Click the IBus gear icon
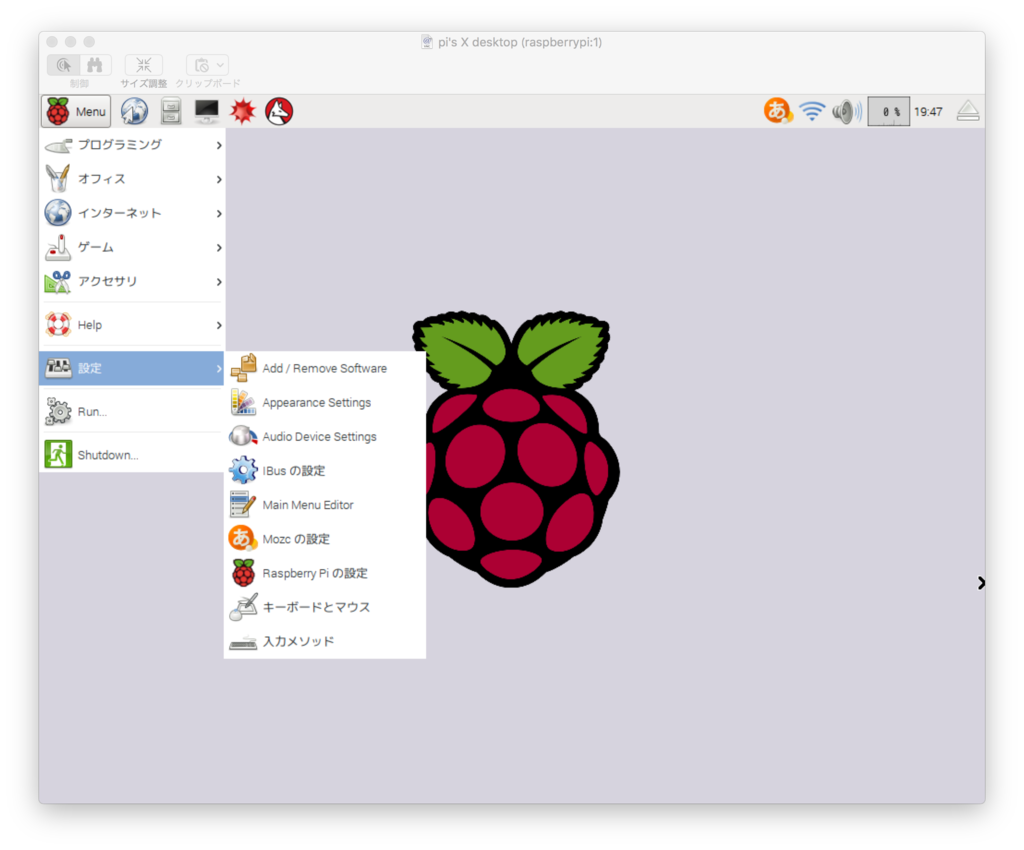Image resolution: width=1024 pixels, height=850 pixels. pyautogui.click(x=243, y=470)
